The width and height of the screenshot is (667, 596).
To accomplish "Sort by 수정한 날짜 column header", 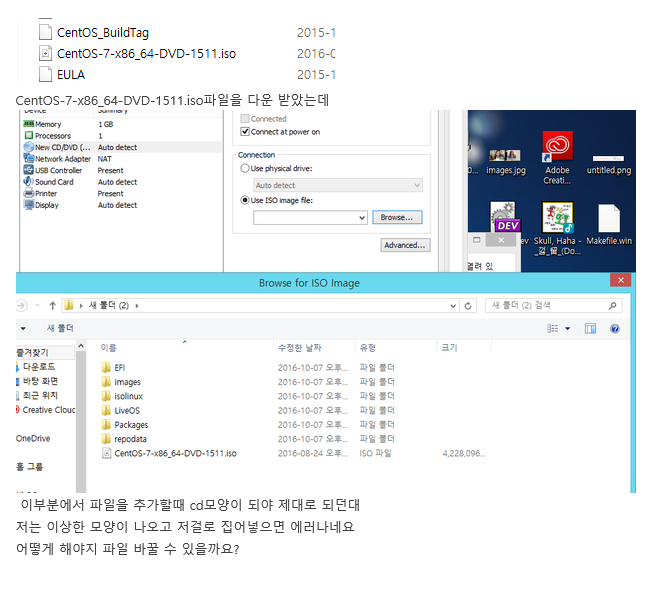I will (x=299, y=348).
